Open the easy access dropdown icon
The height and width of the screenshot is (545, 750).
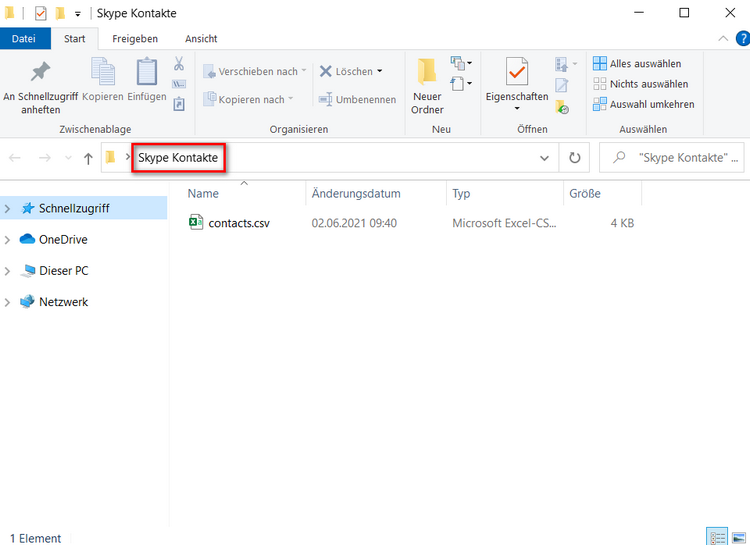click(x=461, y=84)
